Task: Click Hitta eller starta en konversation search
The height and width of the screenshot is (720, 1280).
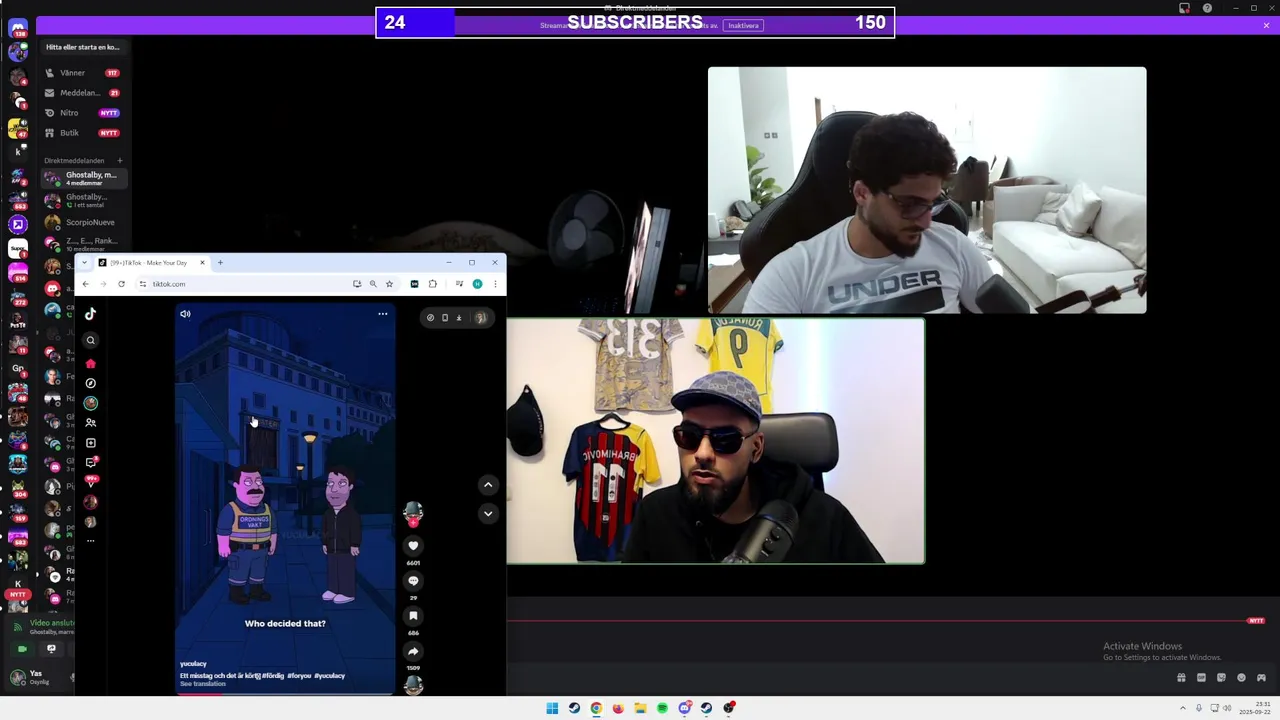Action: coord(83,47)
